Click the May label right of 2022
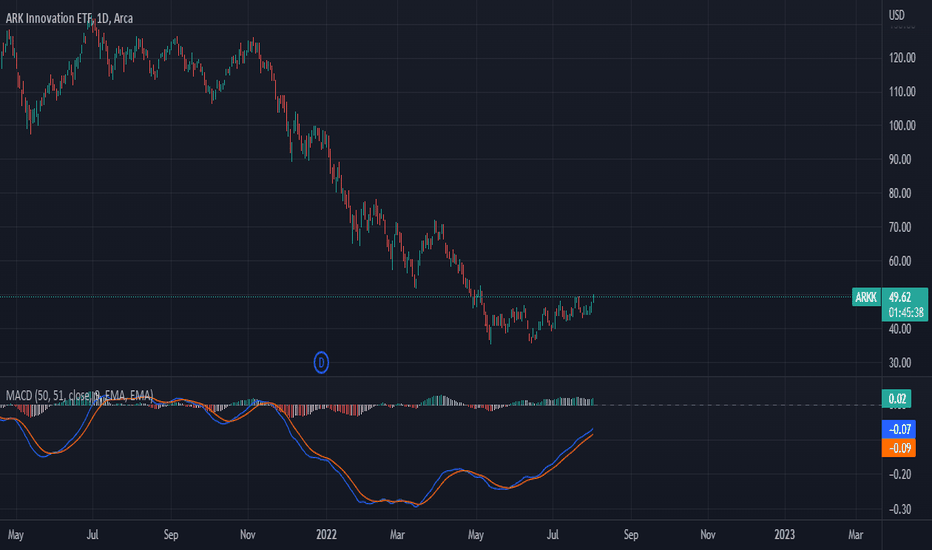Image resolution: width=932 pixels, height=550 pixels. [x=476, y=535]
